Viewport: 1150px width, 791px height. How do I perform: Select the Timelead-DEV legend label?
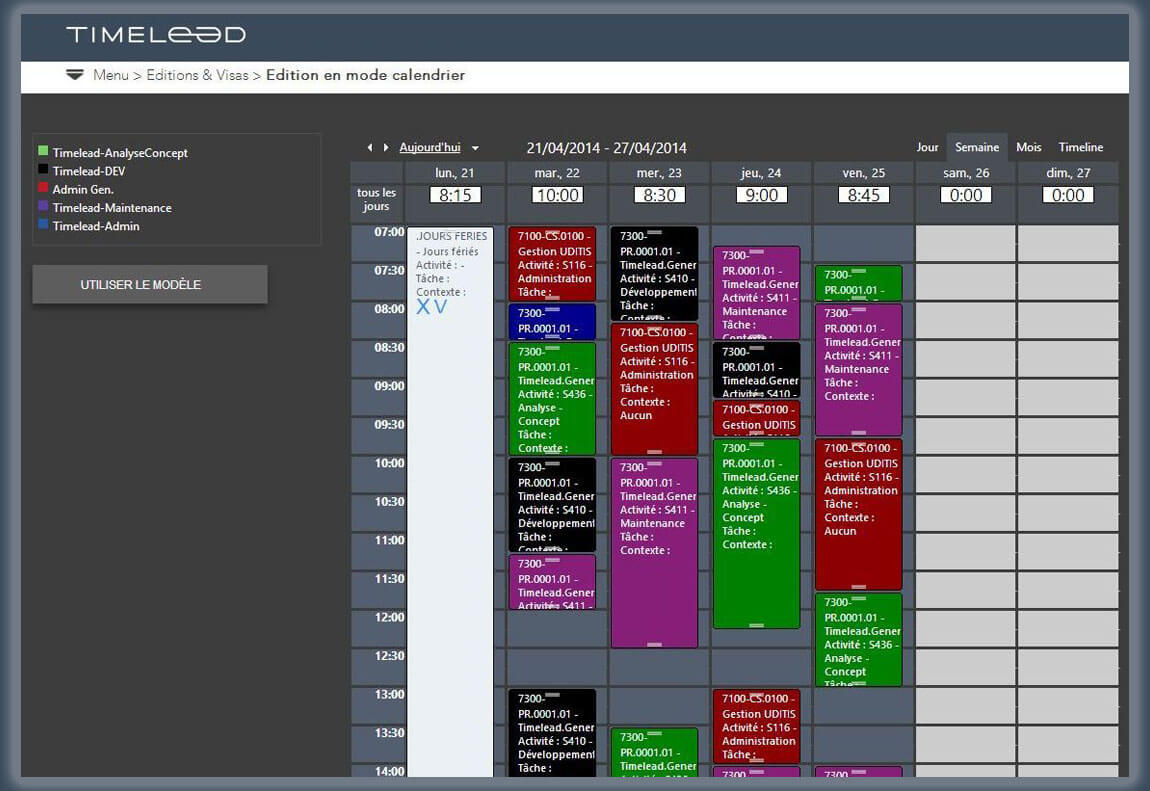click(x=89, y=171)
